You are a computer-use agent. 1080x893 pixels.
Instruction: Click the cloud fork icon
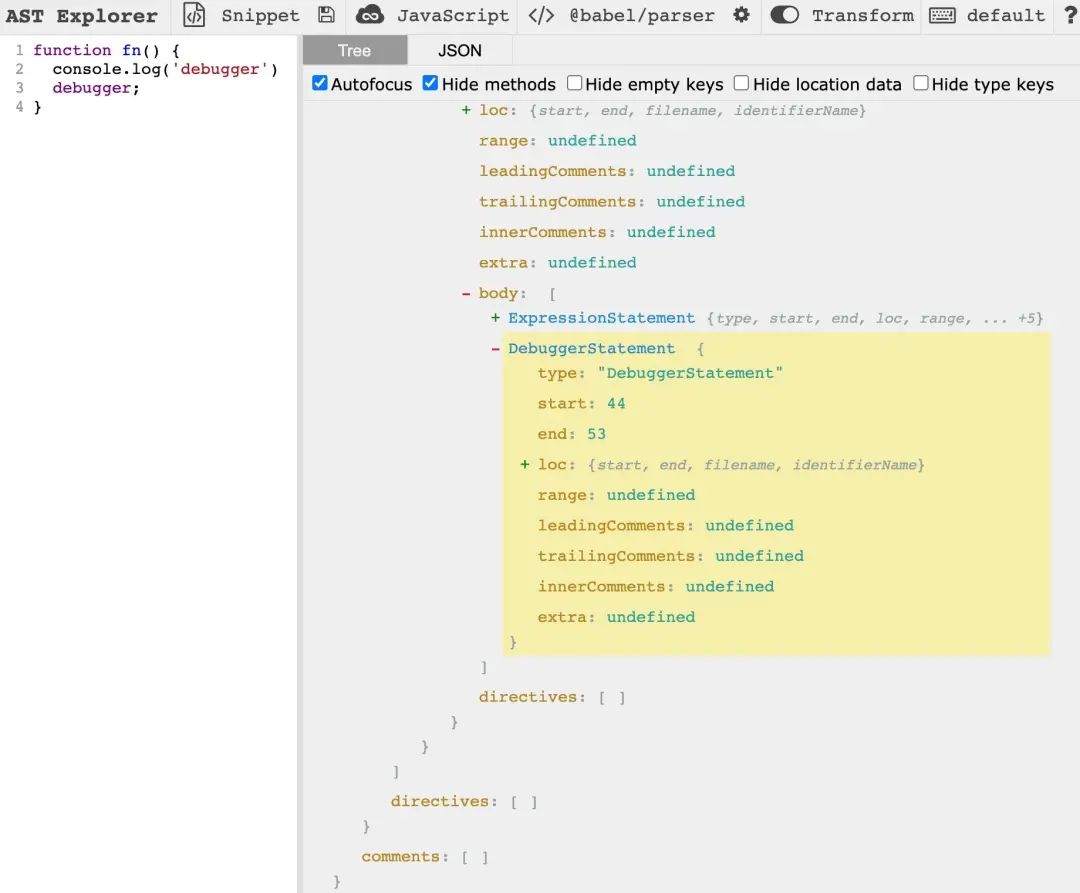point(370,14)
